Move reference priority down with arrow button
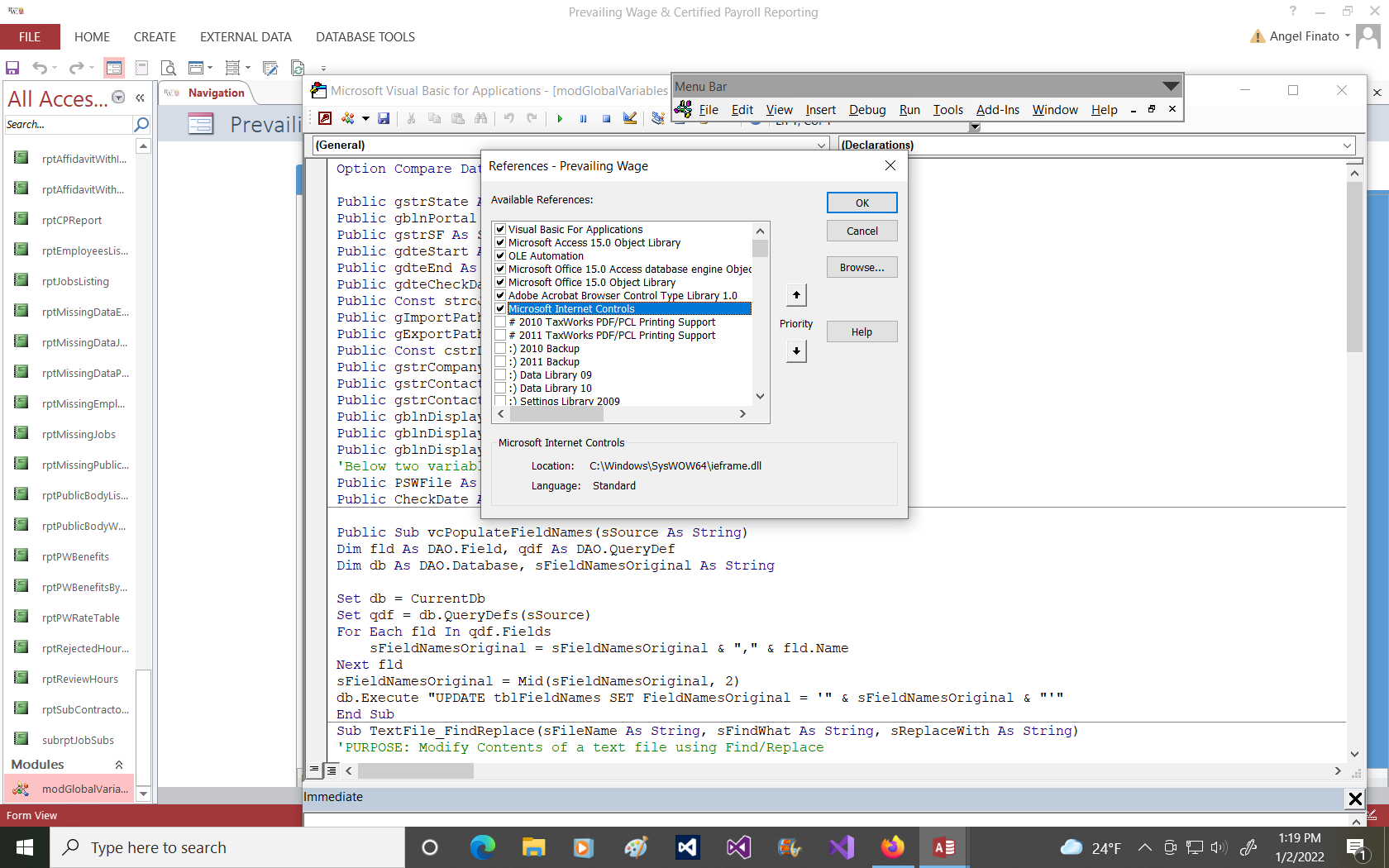The image size is (1389, 868). click(796, 351)
